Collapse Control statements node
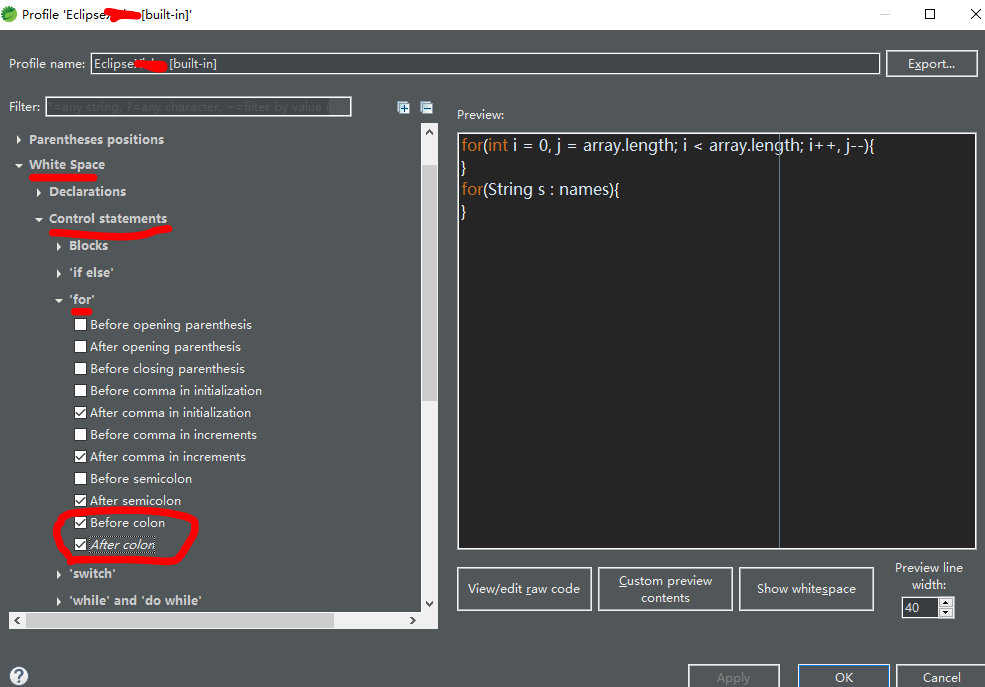985x687 pixels. tap(38, 219)
